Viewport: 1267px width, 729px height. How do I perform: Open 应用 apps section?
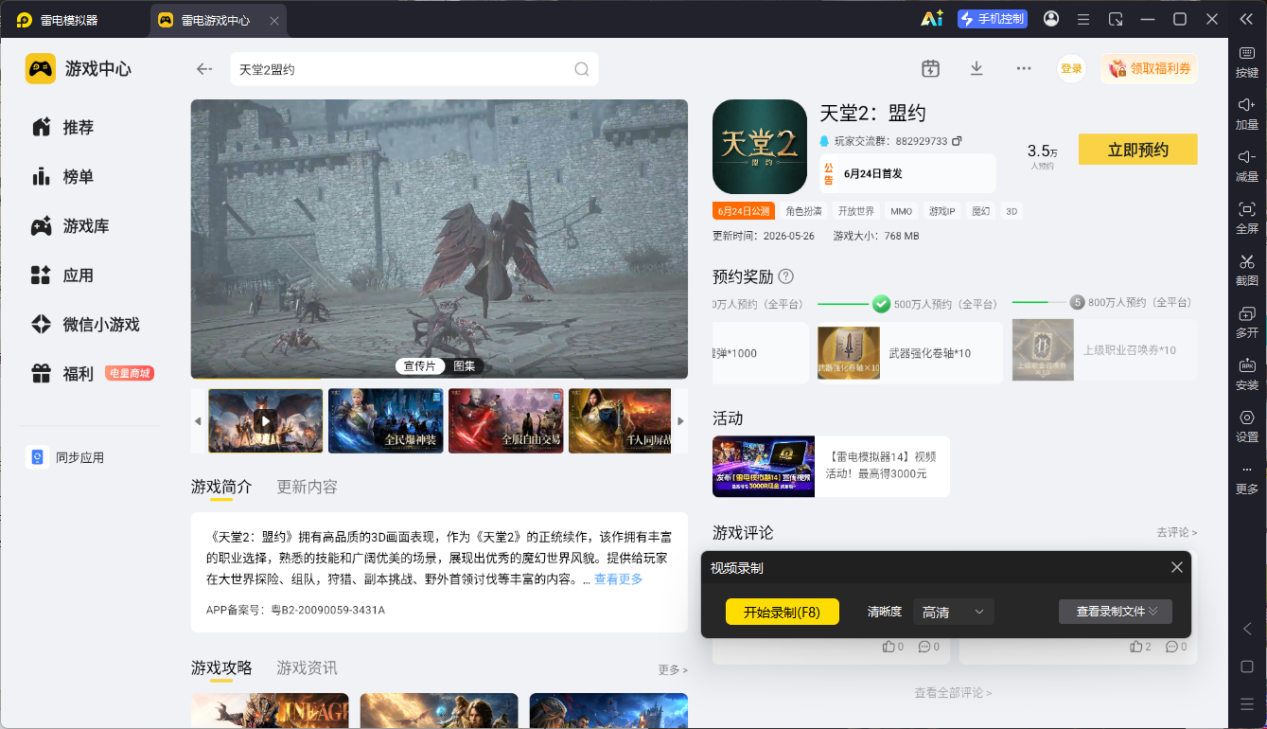63,275
